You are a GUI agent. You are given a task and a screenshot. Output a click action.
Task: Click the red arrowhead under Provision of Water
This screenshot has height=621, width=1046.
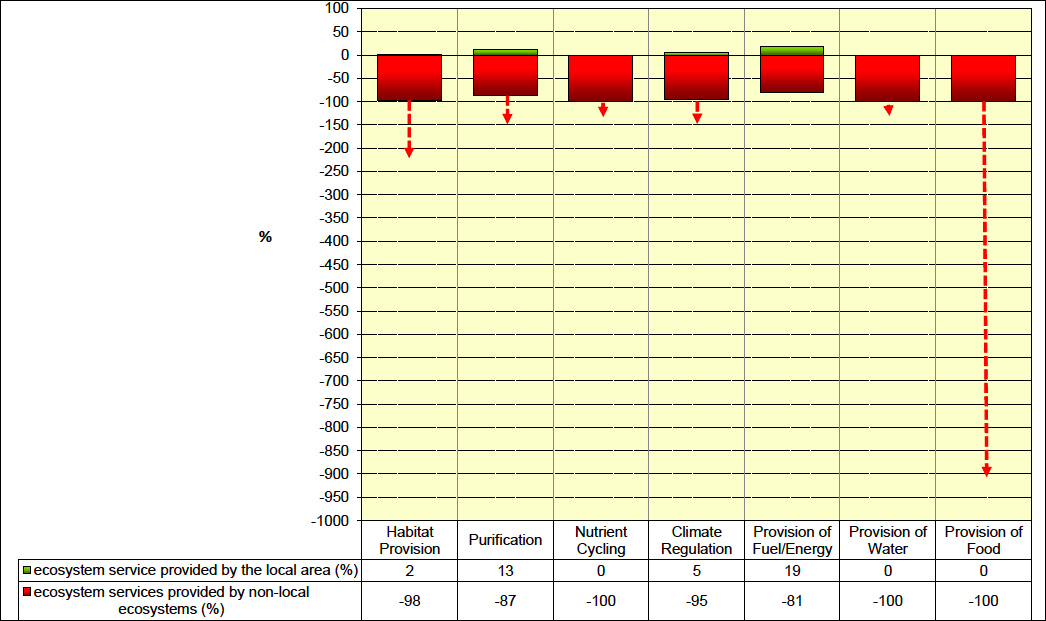[x=888, y=110]
